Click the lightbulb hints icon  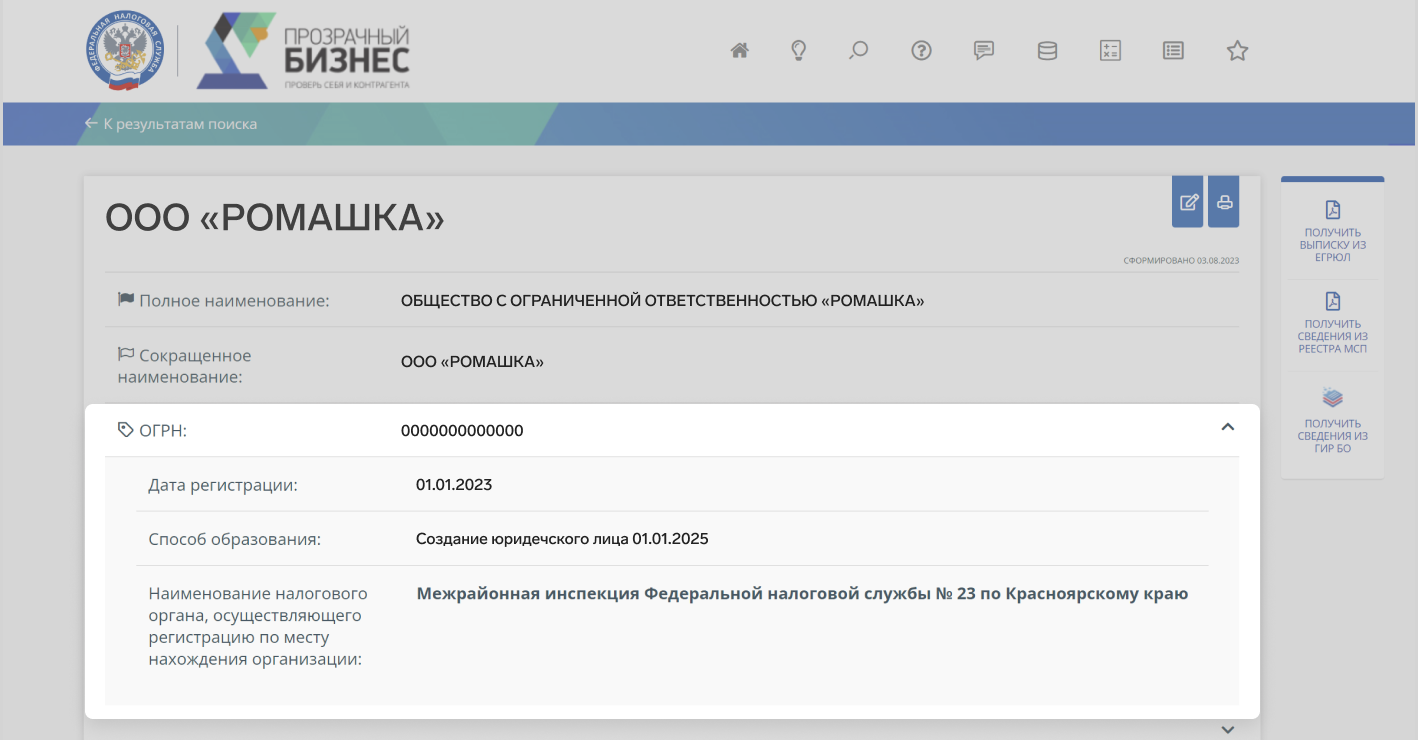[x=798, y=51]
